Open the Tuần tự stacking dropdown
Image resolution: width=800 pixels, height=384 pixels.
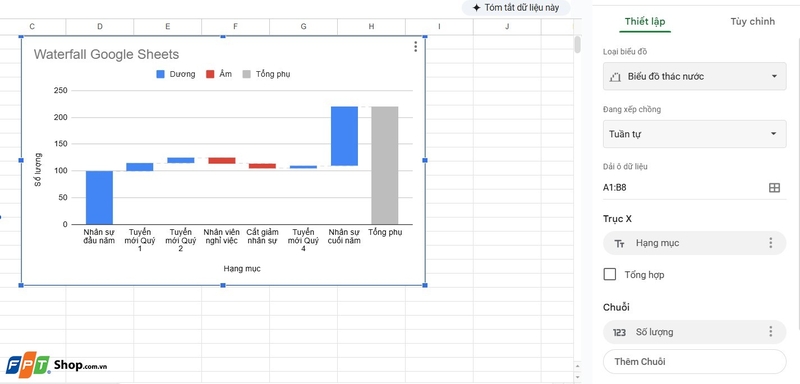tap(694, 134)
